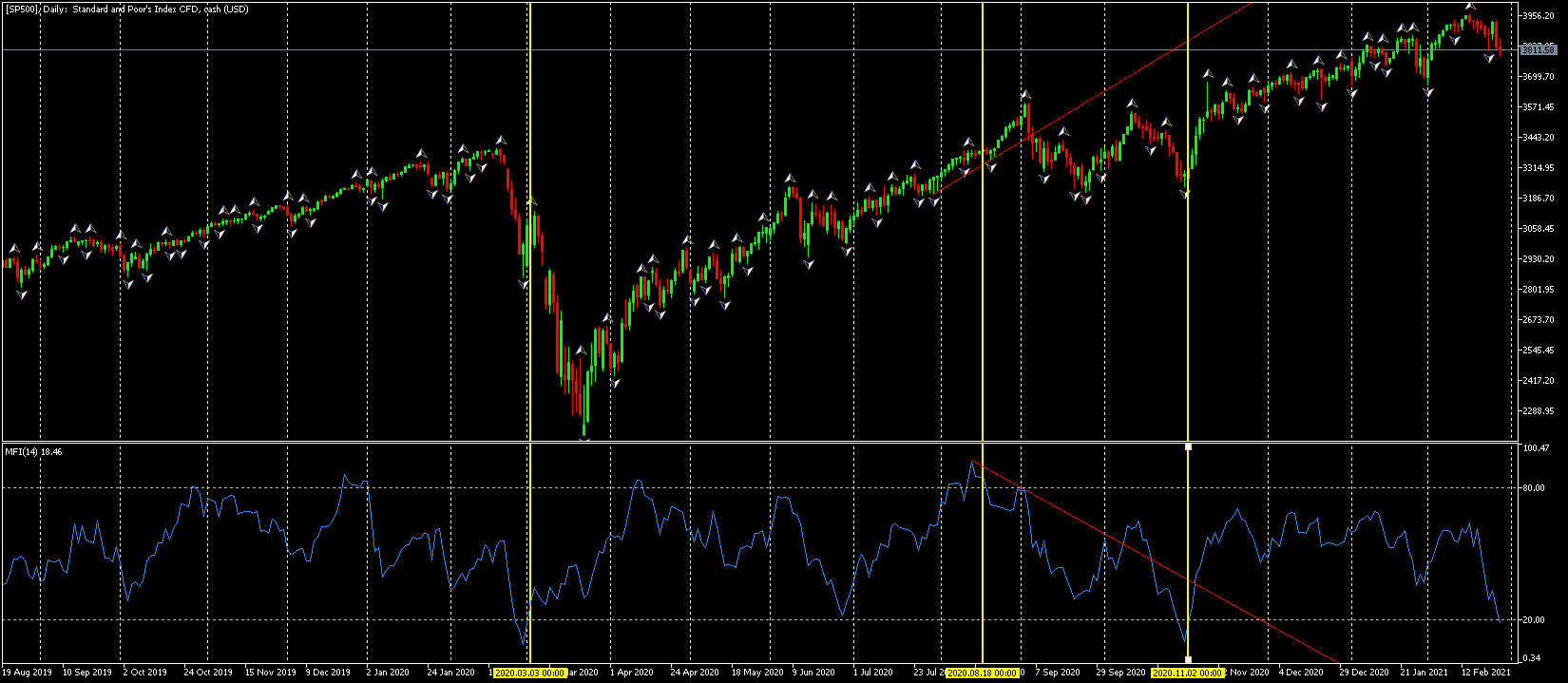Click the 2417.20 price scale label
Screen dimensions: 1568x683
1539,381
